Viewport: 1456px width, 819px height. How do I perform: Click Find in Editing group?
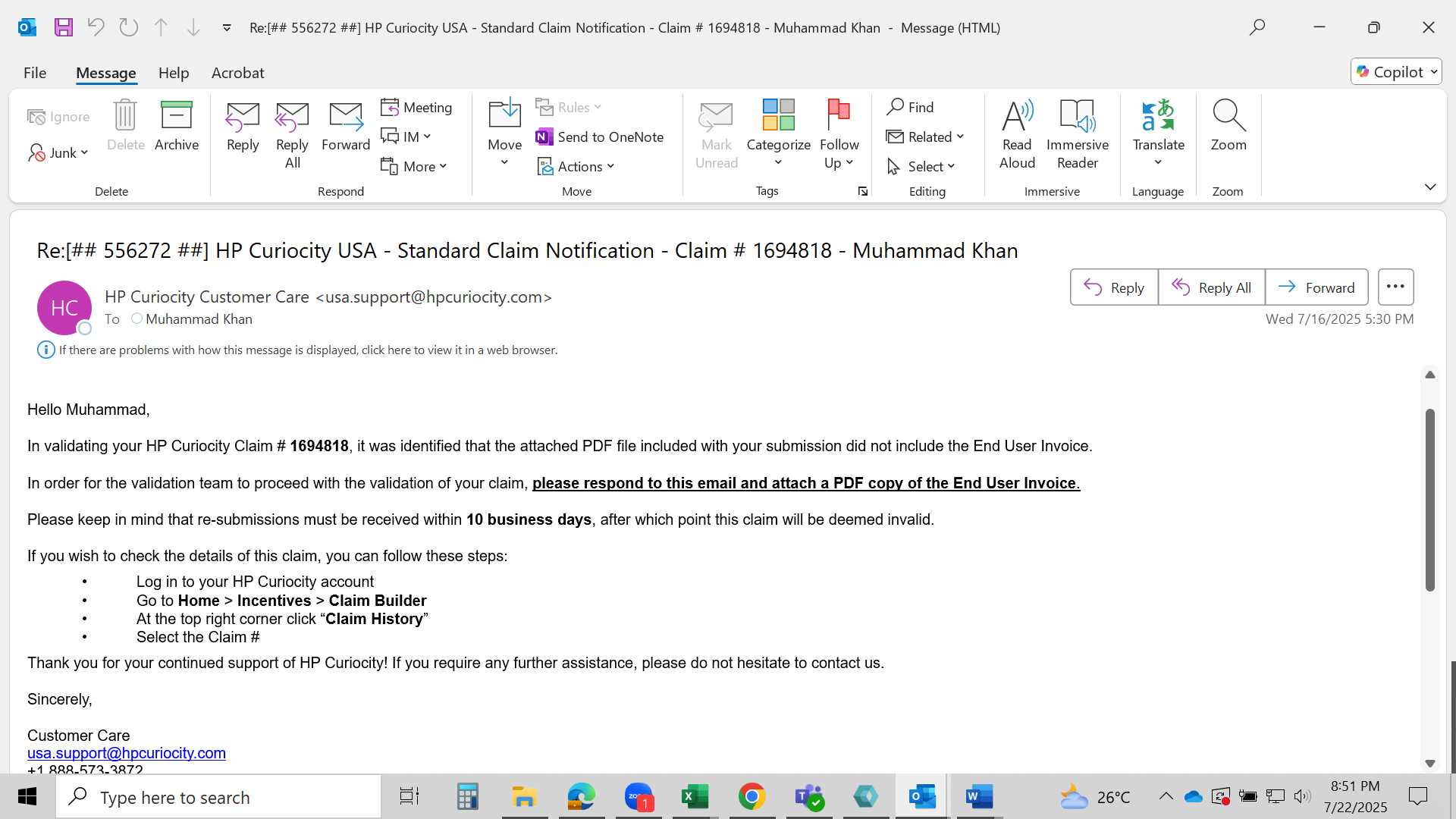[911, 107]
